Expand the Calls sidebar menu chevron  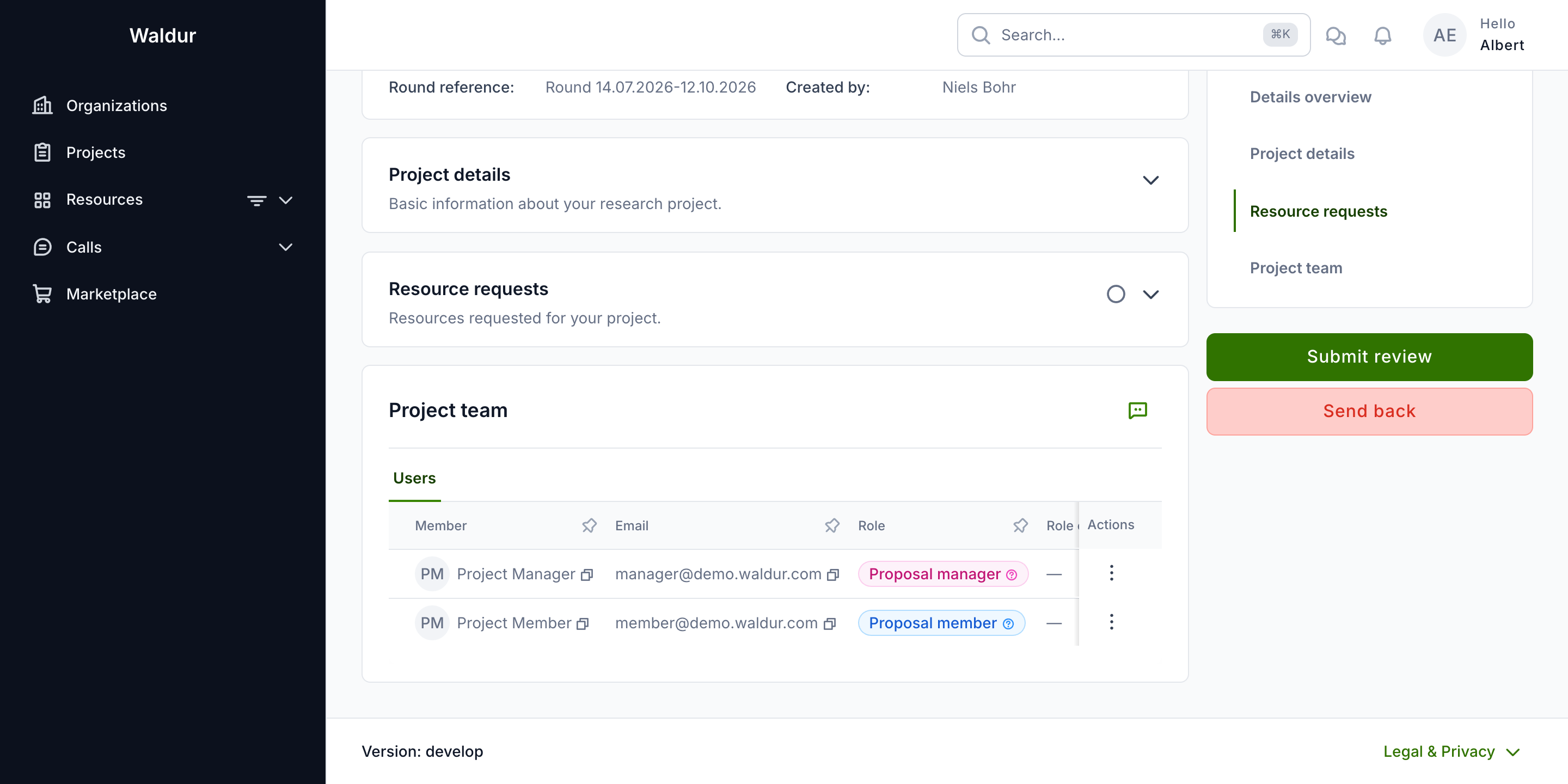285,247
